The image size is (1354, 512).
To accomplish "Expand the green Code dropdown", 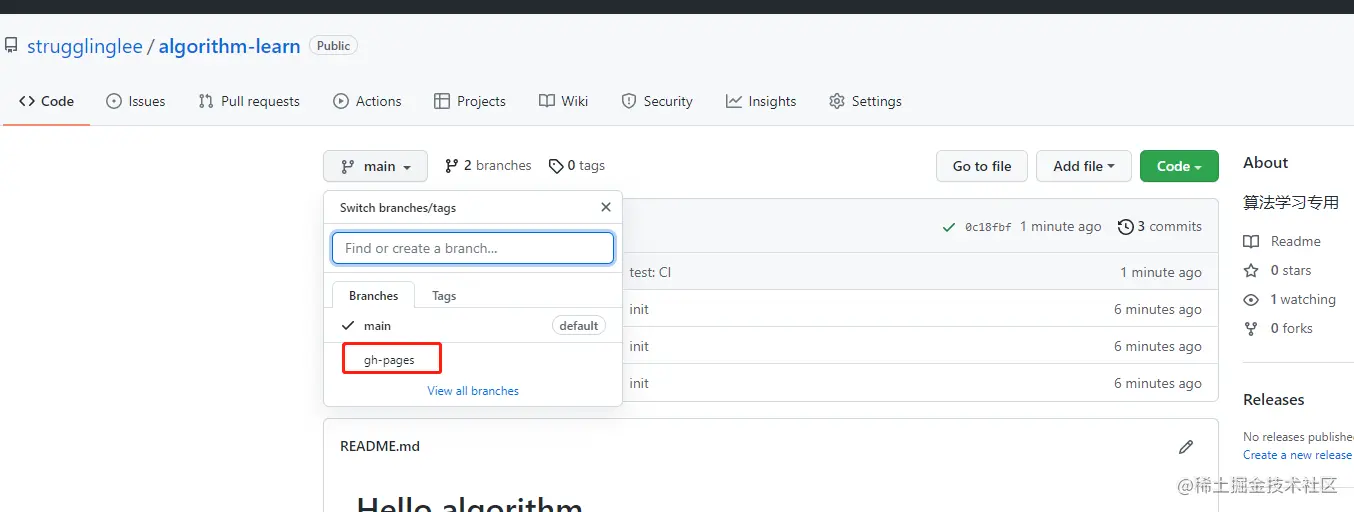I will [x=1179, y=166].
